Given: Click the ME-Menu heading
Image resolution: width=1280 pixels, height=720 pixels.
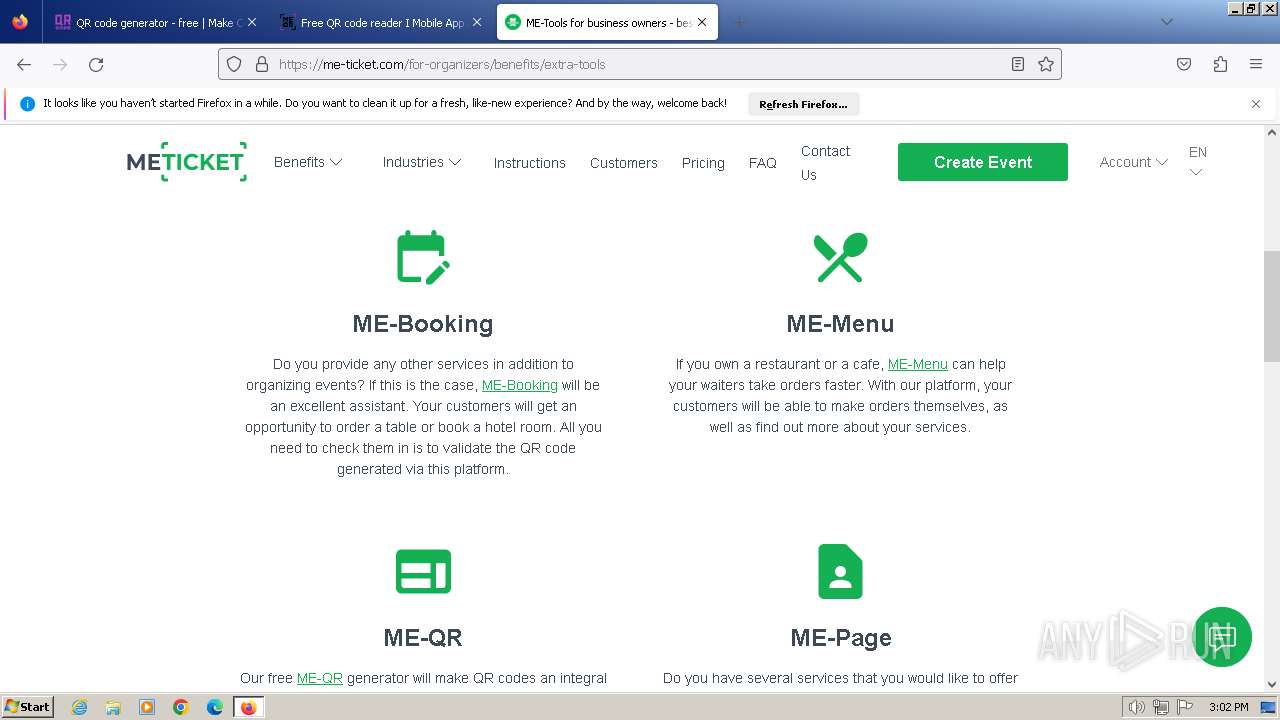Looking at the screenshot, I should coord(840,324).
